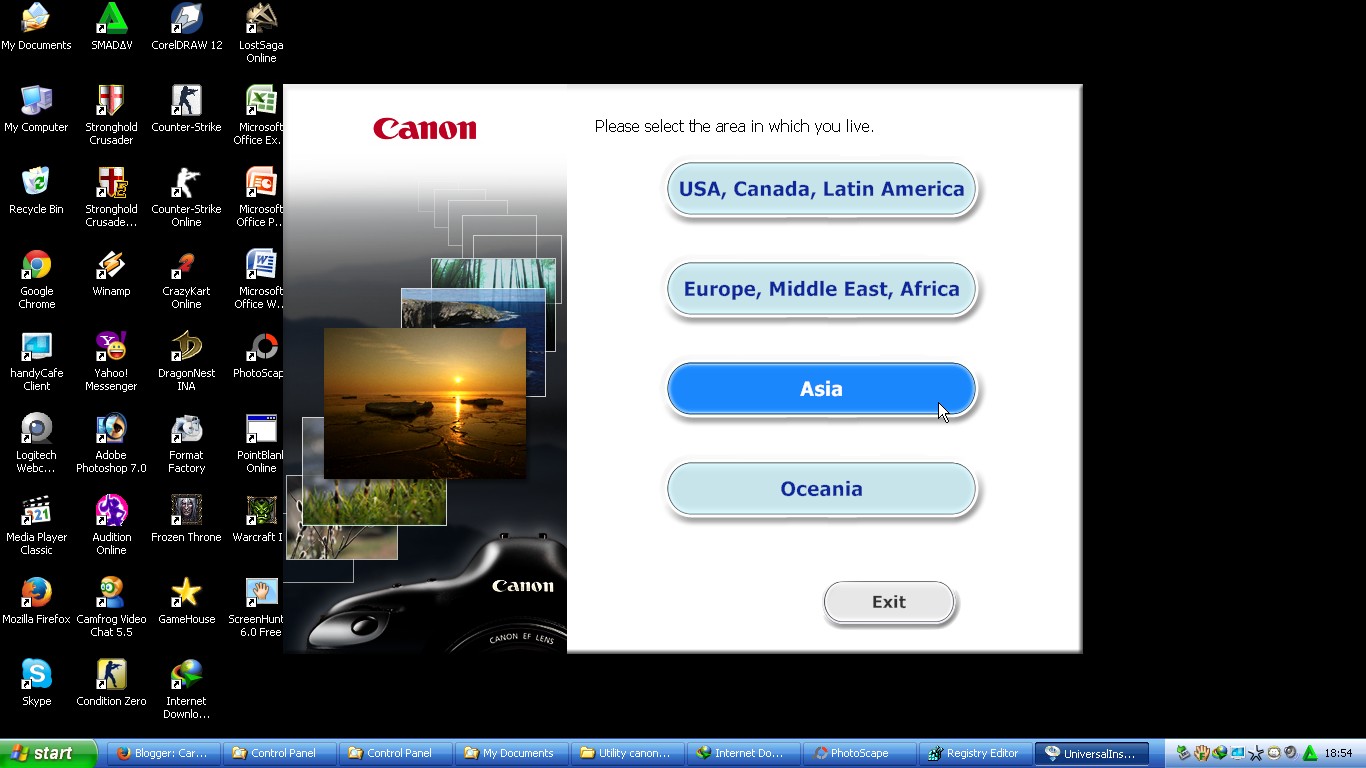The height and width of the screenshot is (768, 1366).
Task: Switch to PhotoScape taskbar window
Action: tap(859, 754)
